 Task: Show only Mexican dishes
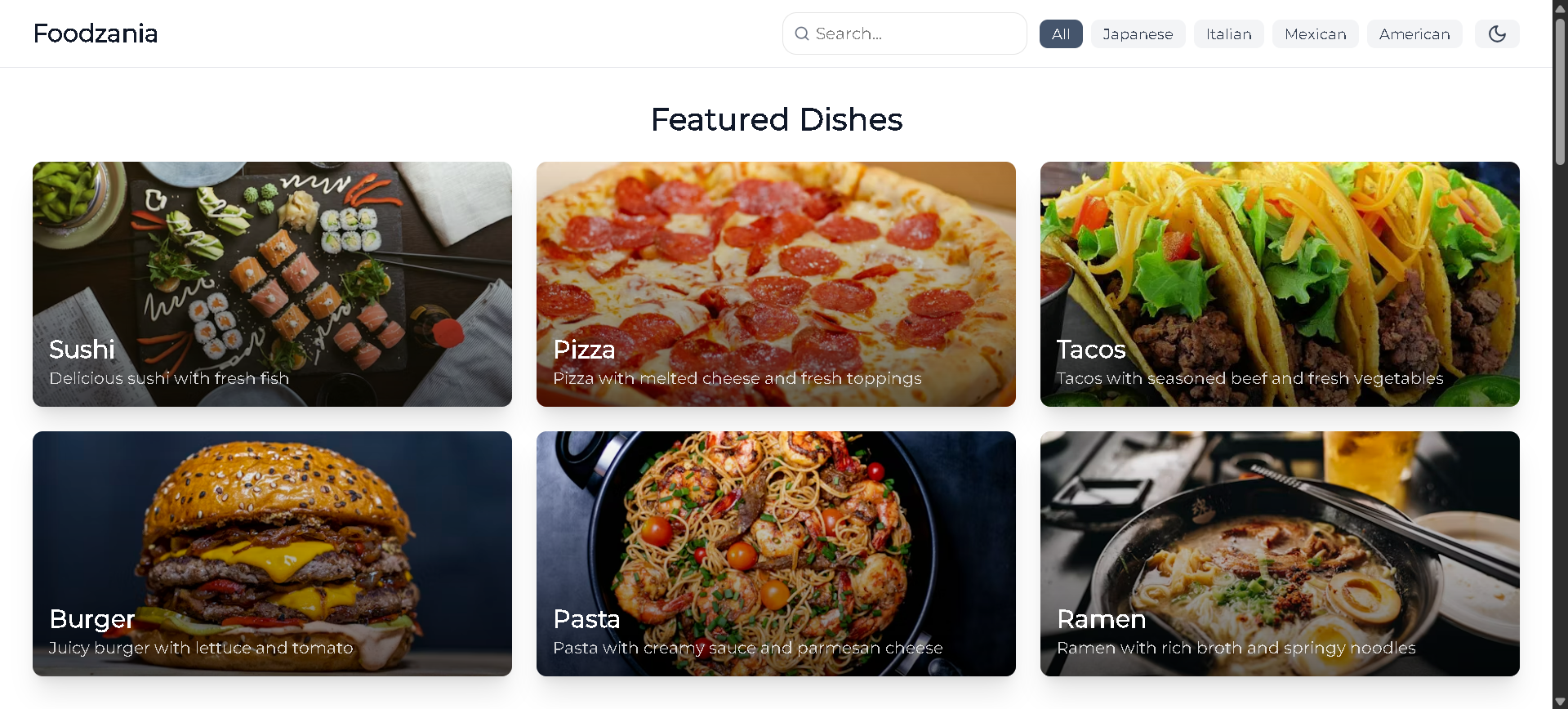click(1315, 33)
